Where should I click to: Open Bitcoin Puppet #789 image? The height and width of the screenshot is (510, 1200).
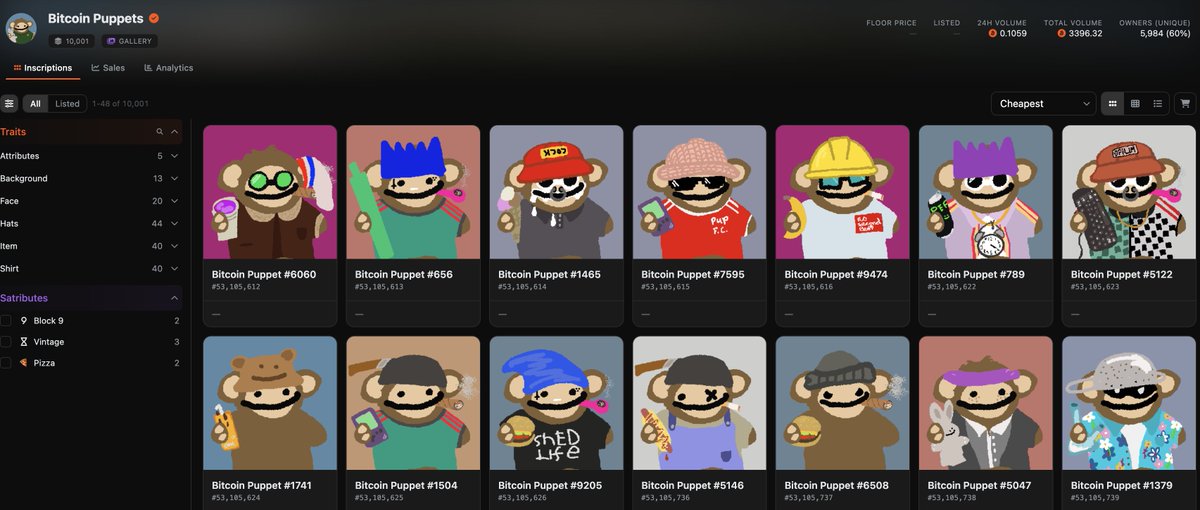tap(985, 192)
